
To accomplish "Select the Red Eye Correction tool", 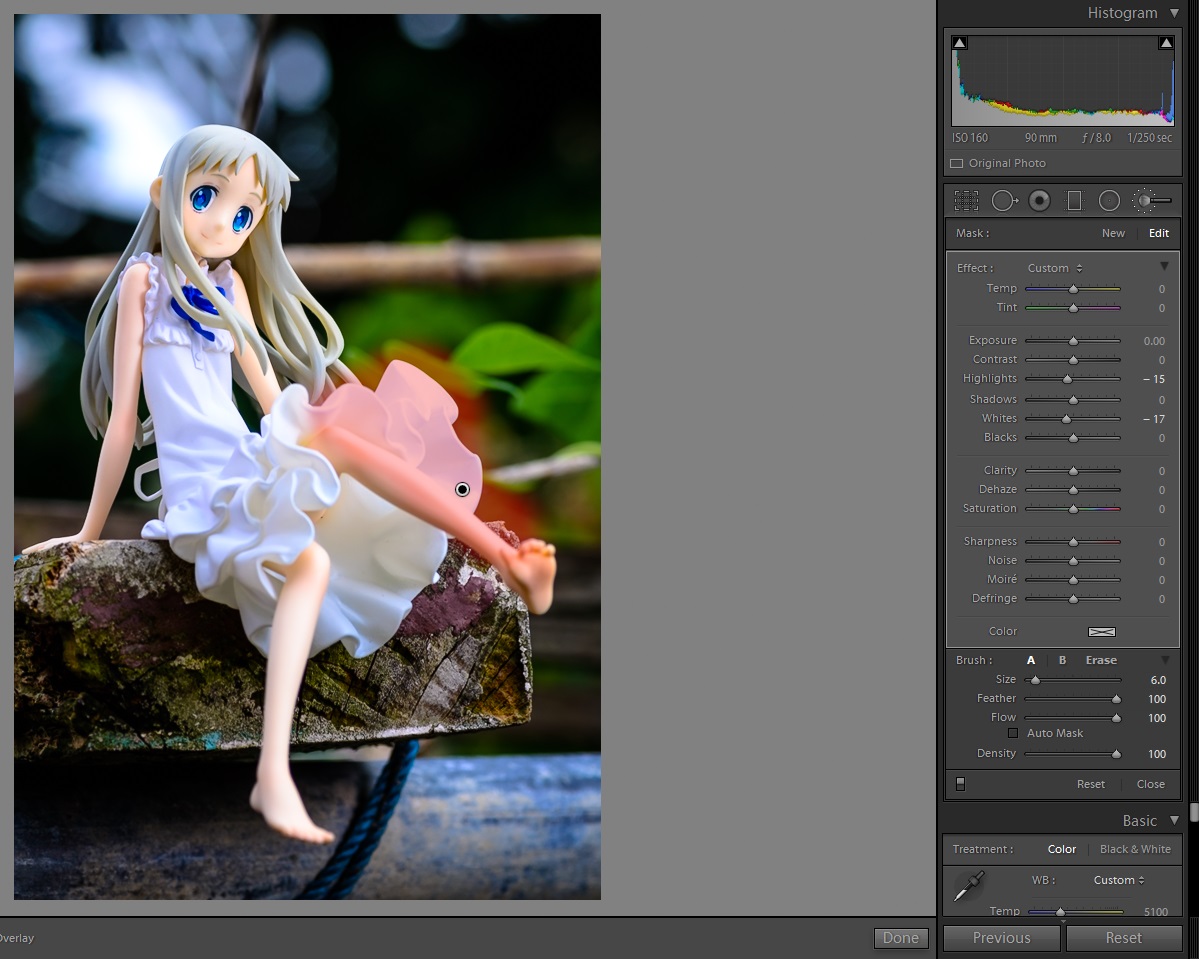I will pos(1039,200).
